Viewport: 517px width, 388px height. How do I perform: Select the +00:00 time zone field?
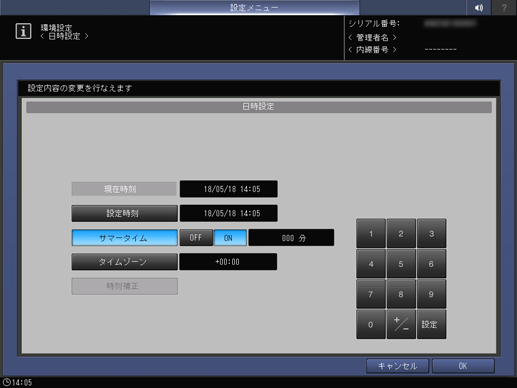[x=228, y=262]
